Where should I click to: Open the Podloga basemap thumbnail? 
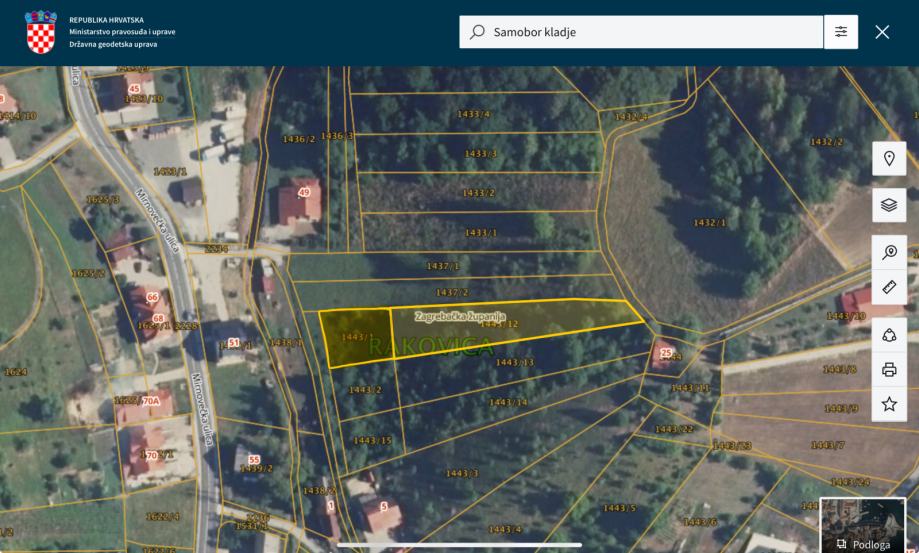862,525
